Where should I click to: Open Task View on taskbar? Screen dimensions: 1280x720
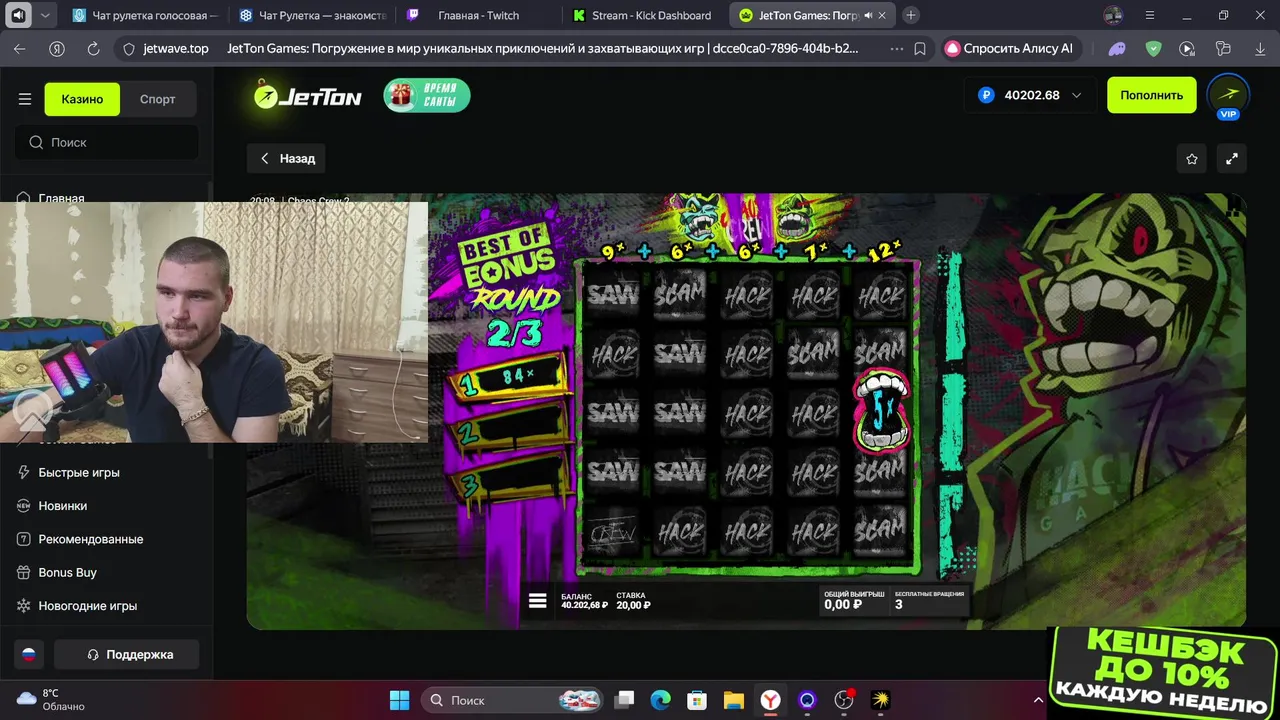[624, 701]
